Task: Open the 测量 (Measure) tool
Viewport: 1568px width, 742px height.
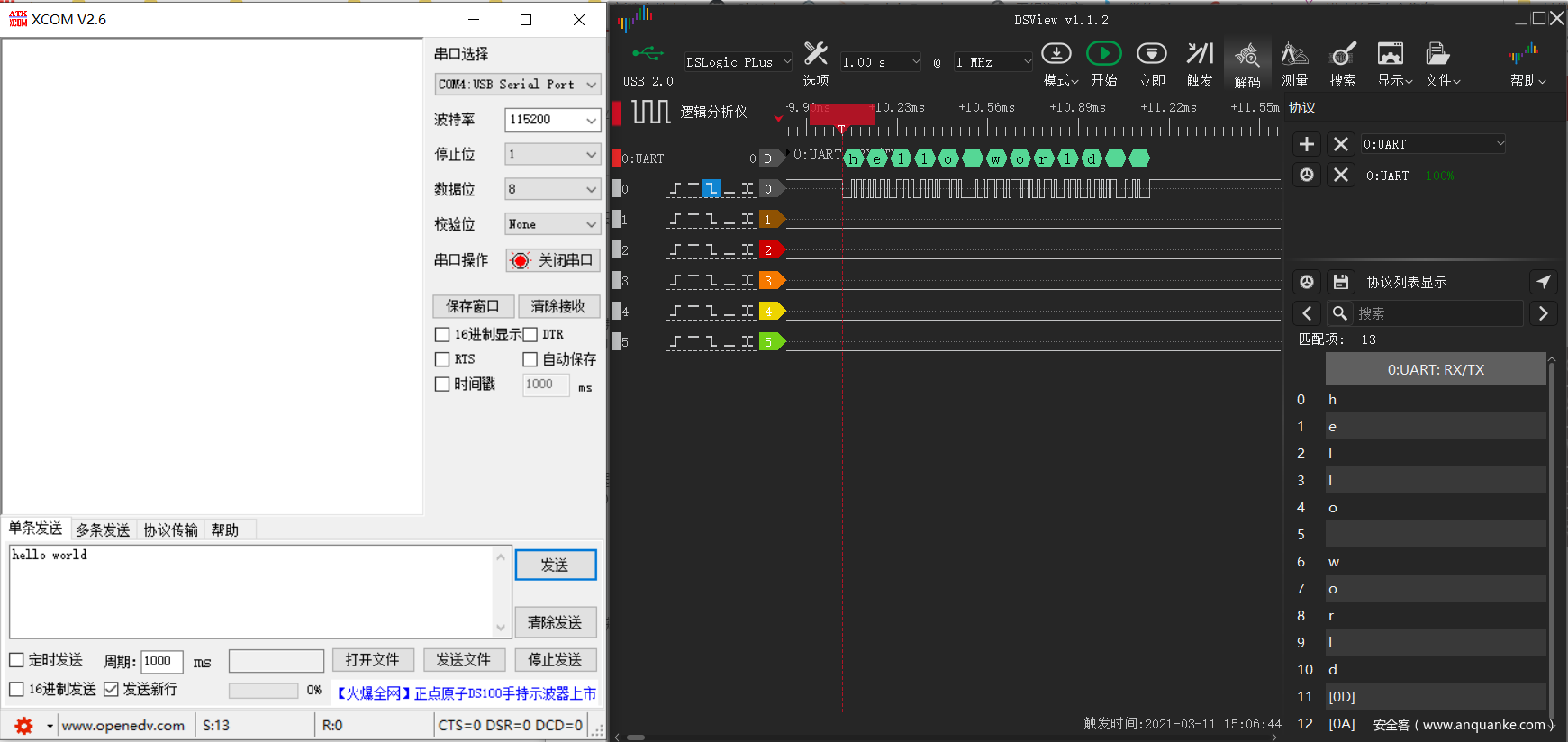Action: click(1294, 56)
